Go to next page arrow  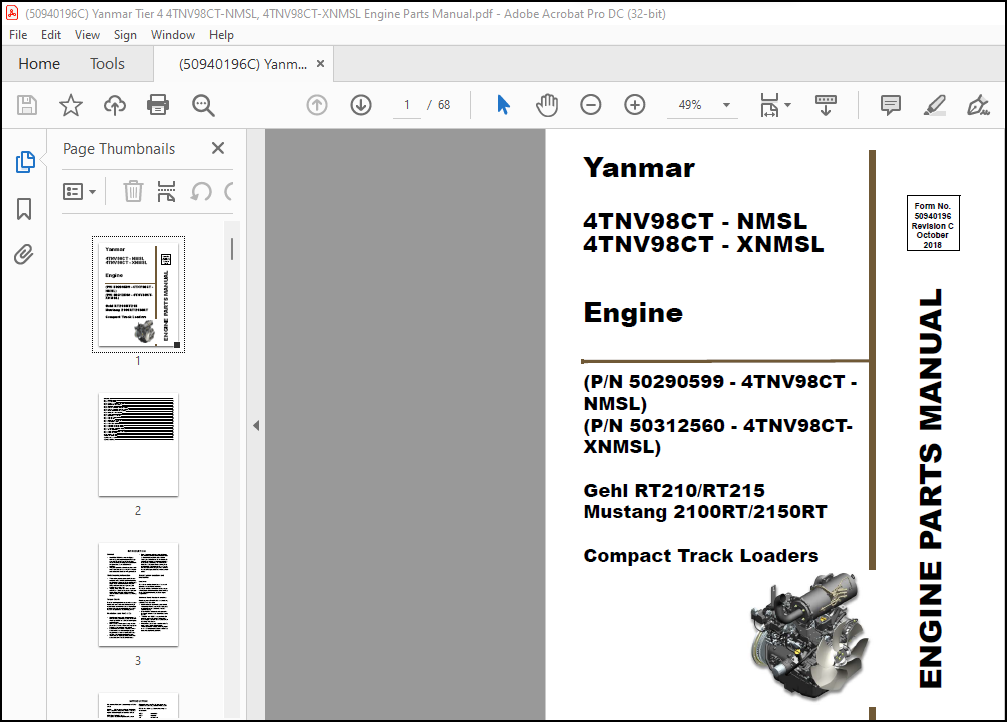[361, 105]
